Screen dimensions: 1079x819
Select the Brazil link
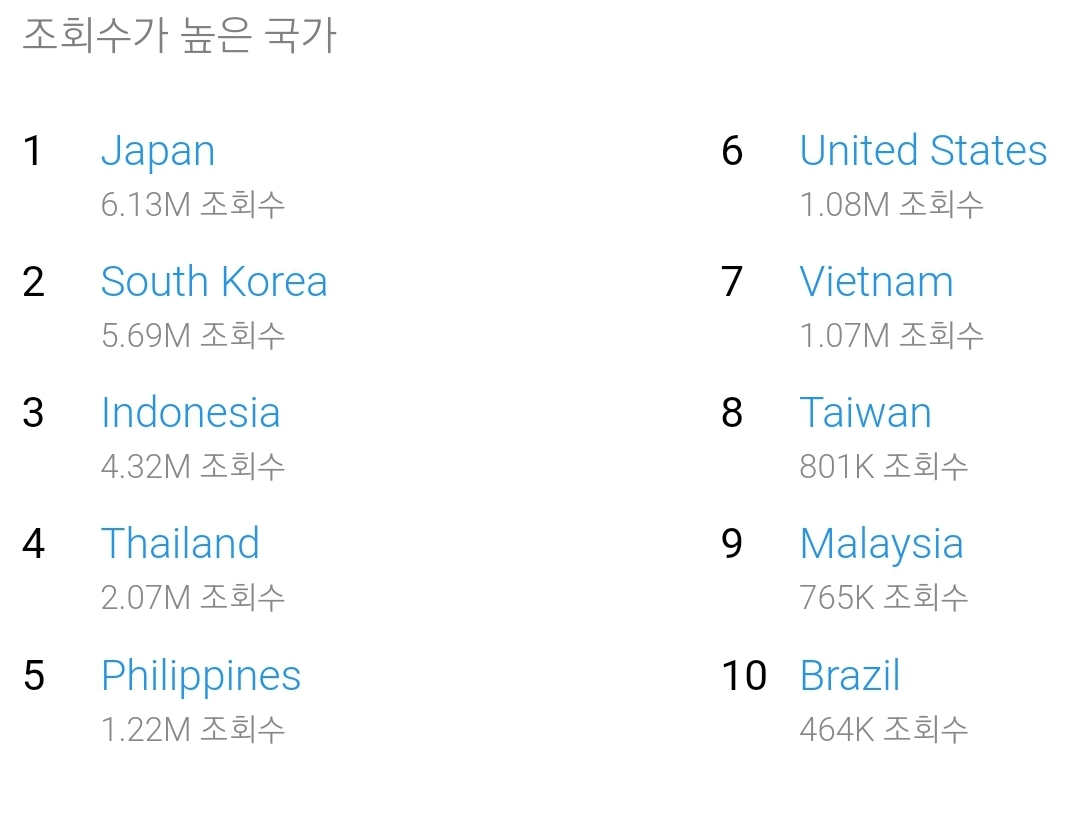point(850,676)
